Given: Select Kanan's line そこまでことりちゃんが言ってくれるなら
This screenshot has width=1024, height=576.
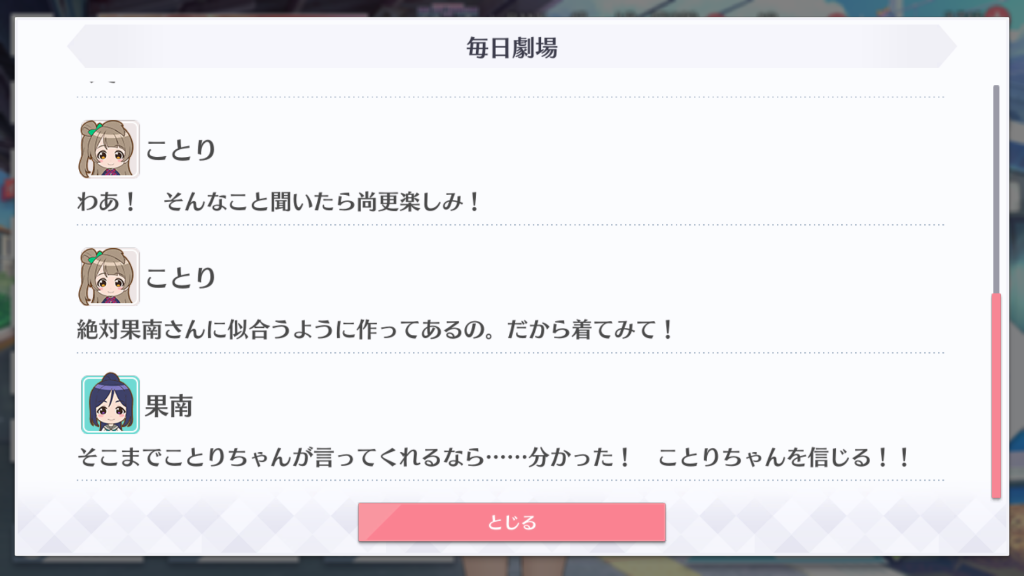Looking at the screenshot, I should coord(494,456).
